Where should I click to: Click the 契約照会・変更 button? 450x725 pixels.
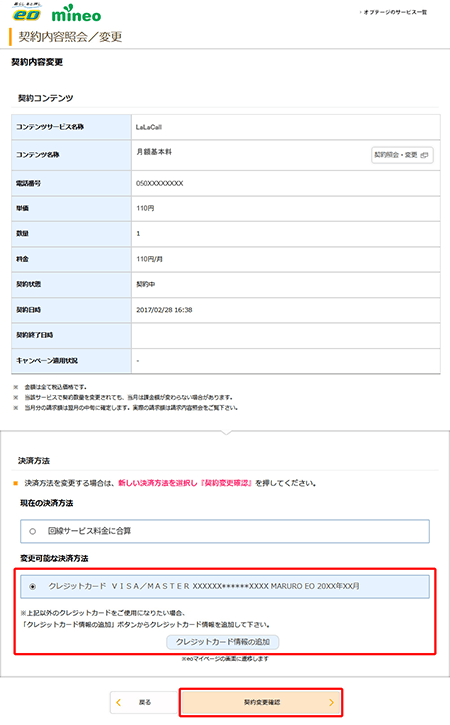point(402,155)
